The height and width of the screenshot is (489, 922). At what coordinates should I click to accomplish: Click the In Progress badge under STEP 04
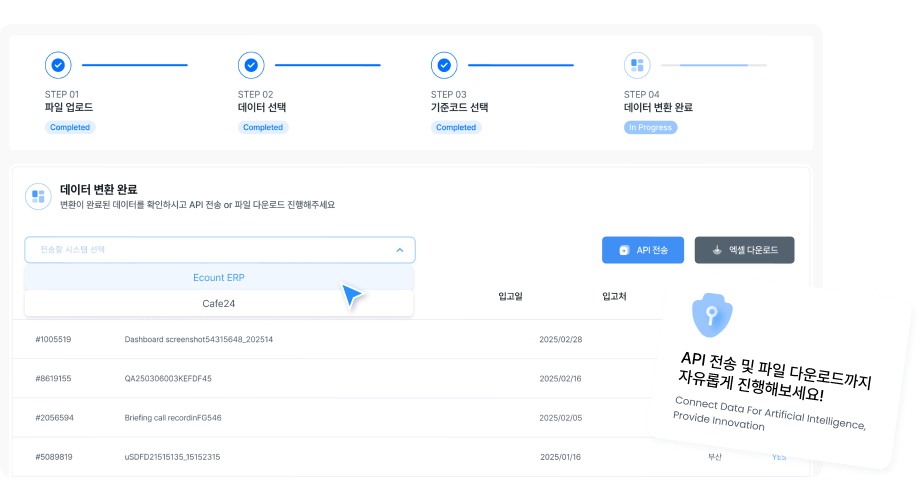[650, 128]
